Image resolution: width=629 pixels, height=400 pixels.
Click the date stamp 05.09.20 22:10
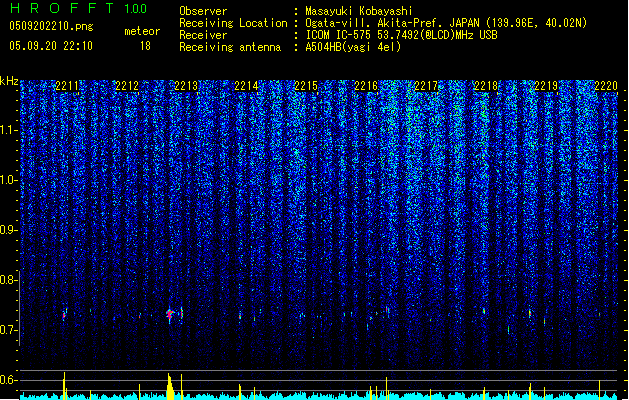tap(51, 46)
